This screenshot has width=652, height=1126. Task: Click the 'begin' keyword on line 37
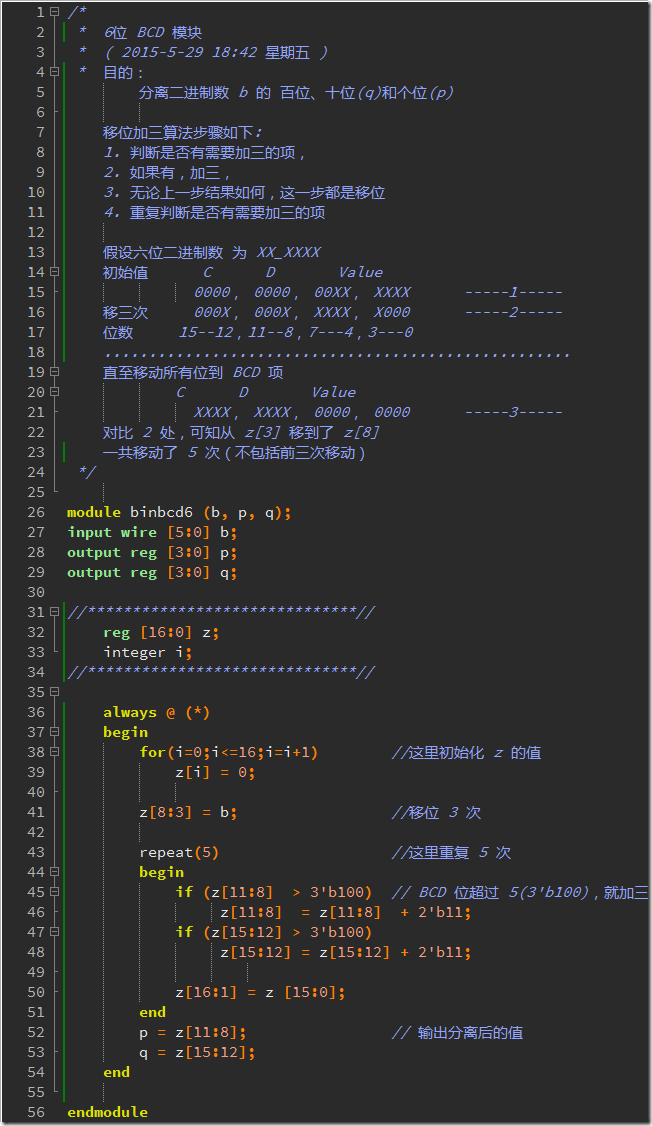tap(126, 732)
